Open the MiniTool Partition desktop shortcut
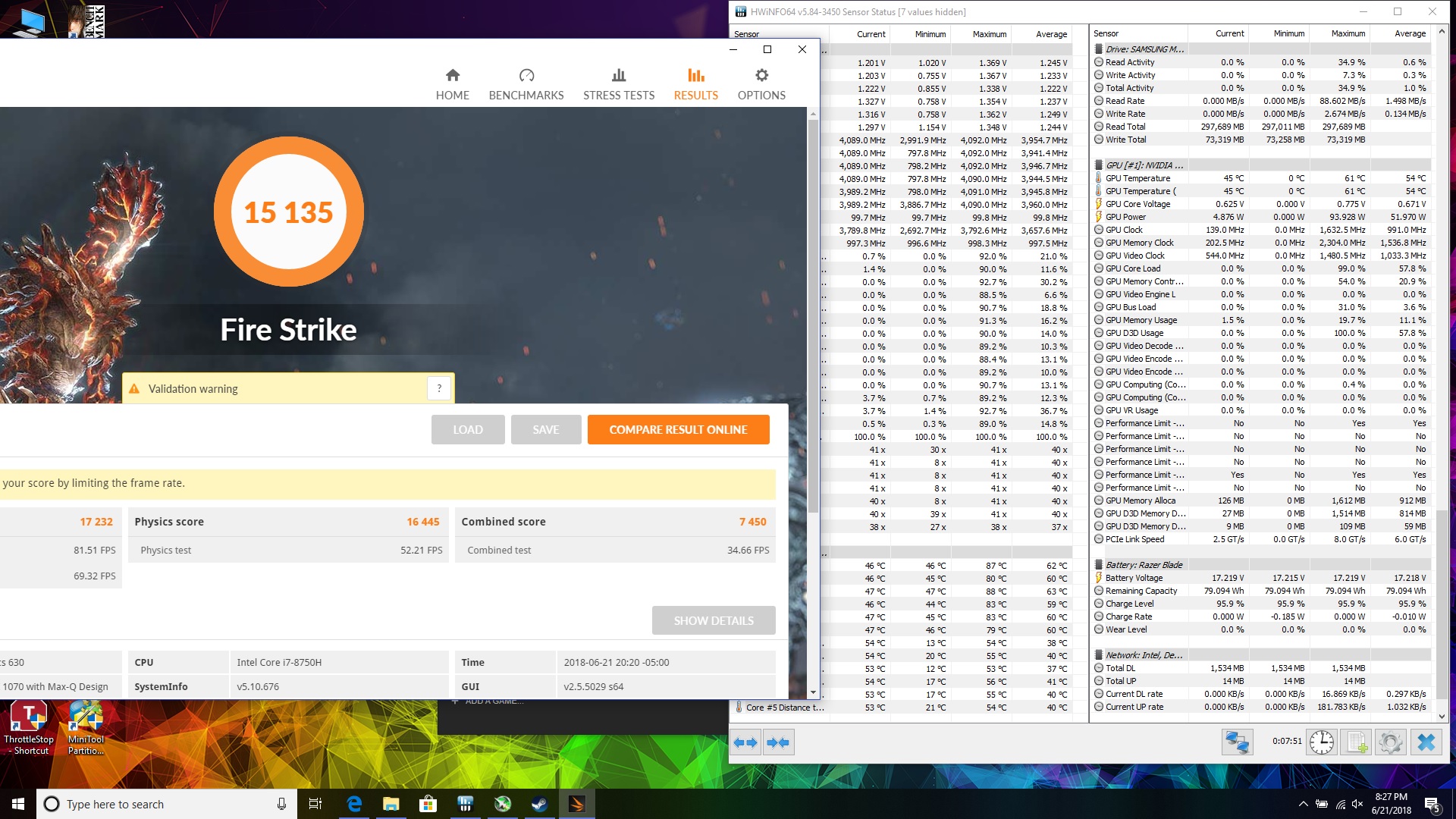 pos(86,728)
